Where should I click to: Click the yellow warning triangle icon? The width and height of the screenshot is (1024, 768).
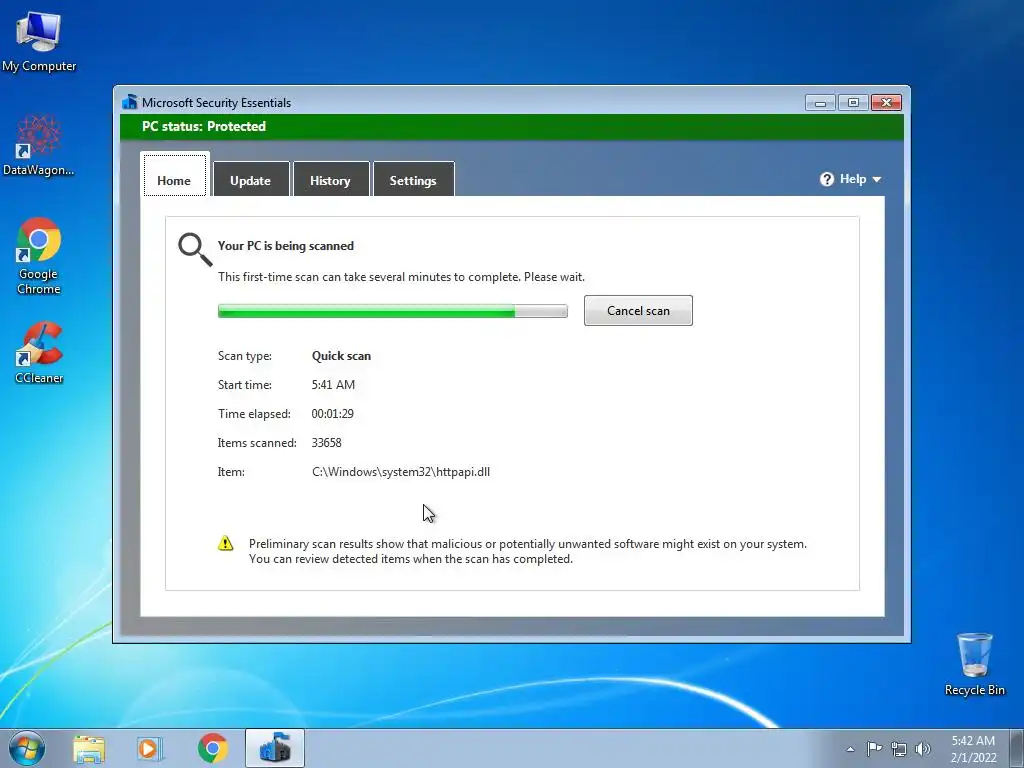pyautogui.click(x=225, y=543)
